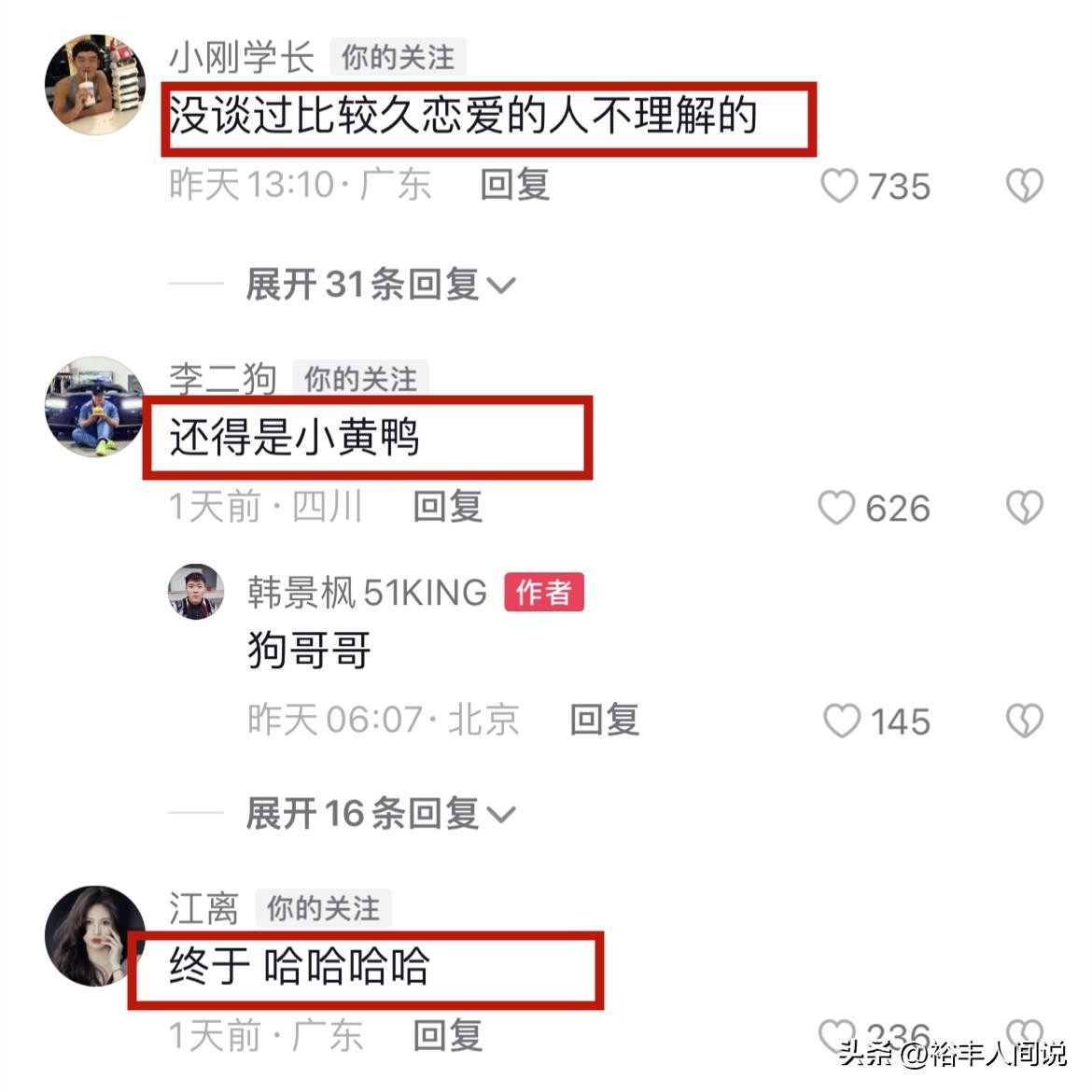The image size is (1092, 1092).
Task: Open username 韩景枫 51KING
Action: pyautogui.click(x=367, y=593)
